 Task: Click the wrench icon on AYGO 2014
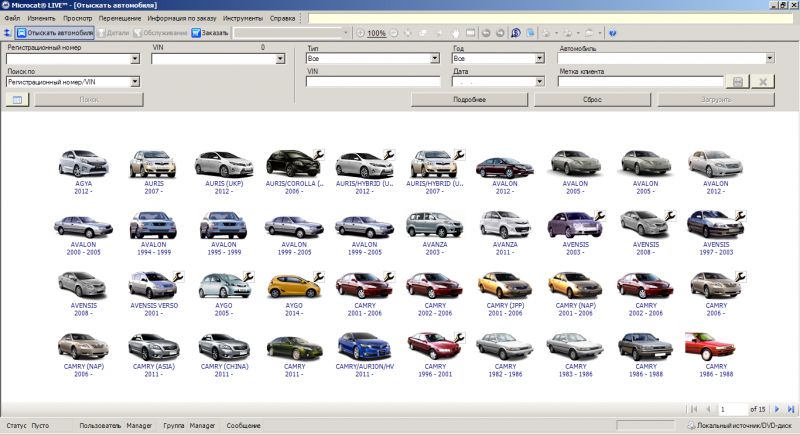318,277
